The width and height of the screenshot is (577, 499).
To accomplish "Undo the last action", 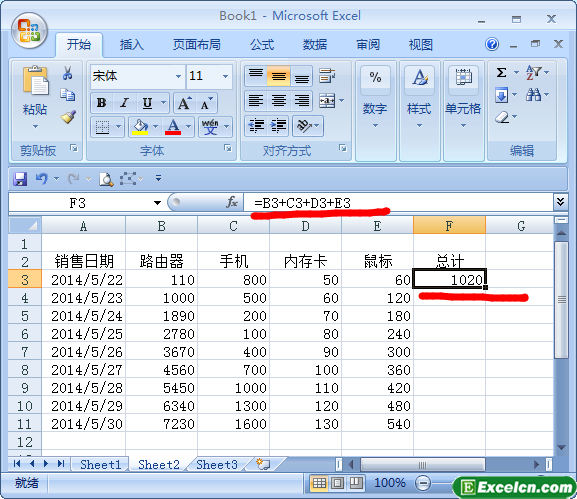I will pyautogui.click(x=42, y=179).
